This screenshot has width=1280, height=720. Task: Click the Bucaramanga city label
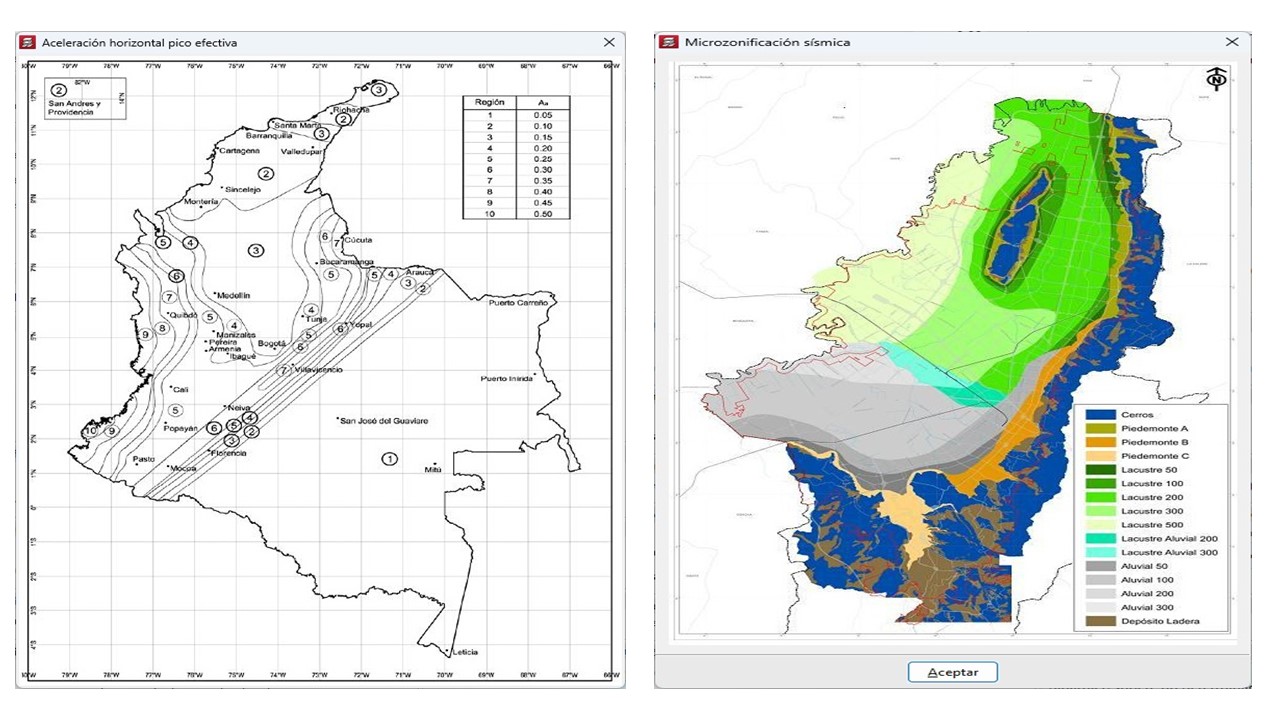[x=346, y=262]
